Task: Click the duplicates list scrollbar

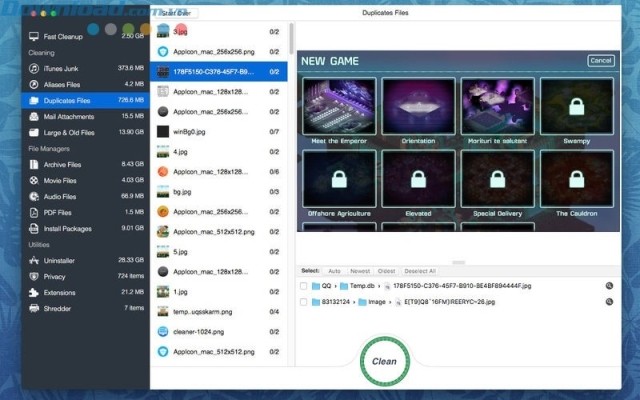Action: click(x=291, y=39)
